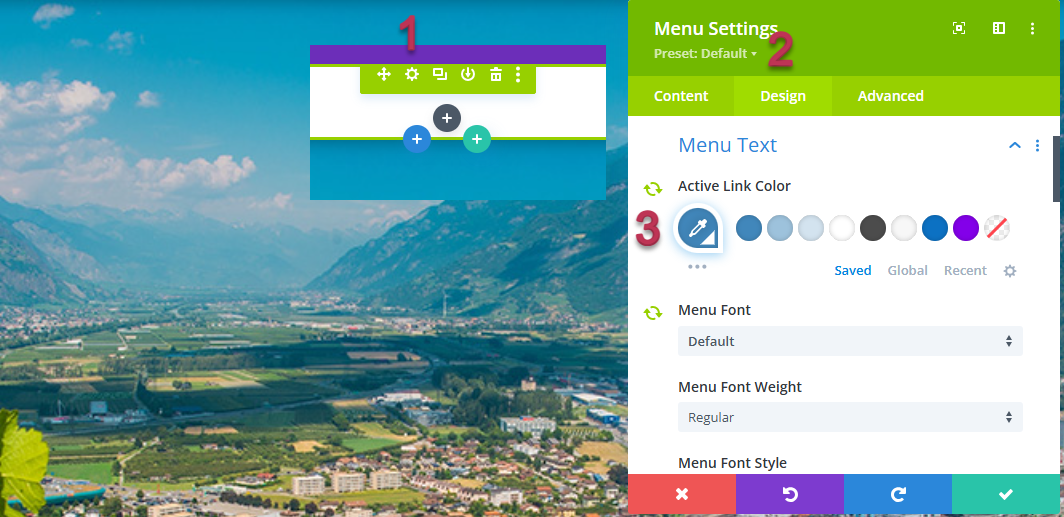Open the expand modal fullscreen icon
Screen dimensions: 1064x517
[959, 28]
